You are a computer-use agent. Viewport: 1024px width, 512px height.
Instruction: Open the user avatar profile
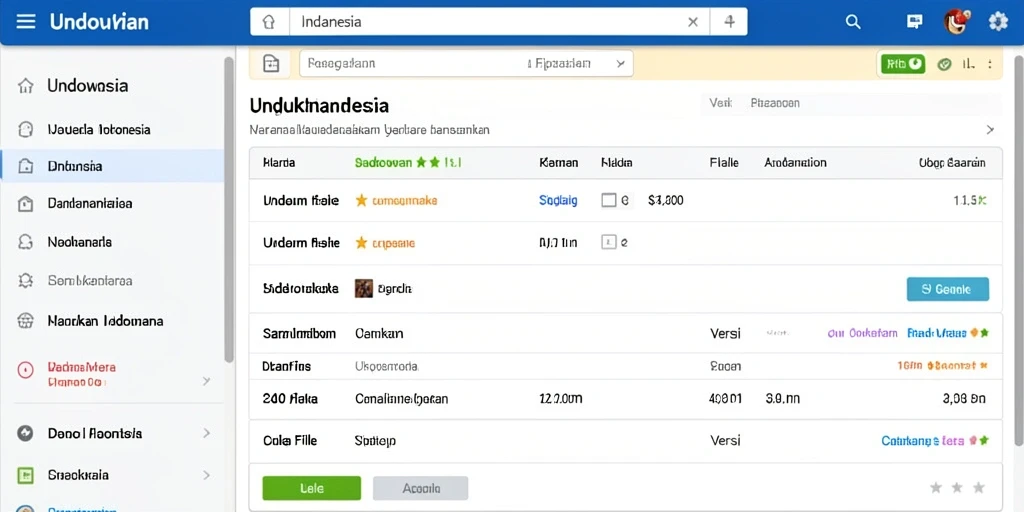(x=955, y=22)
